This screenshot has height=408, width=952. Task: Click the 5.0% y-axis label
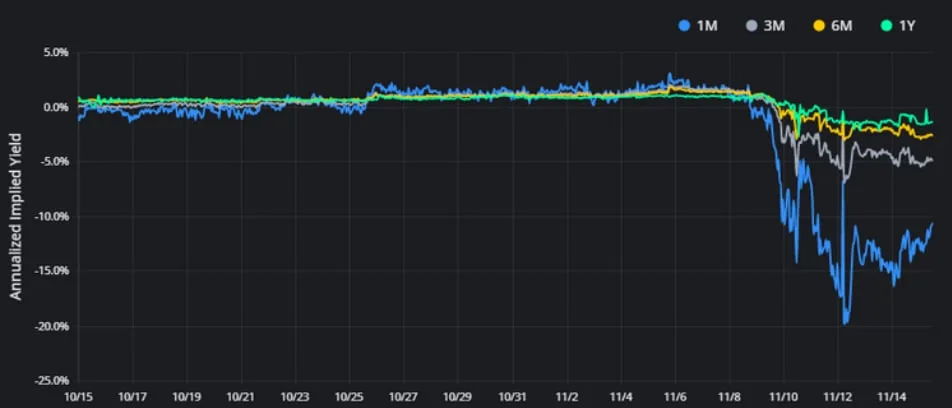(x=55, y=52)
